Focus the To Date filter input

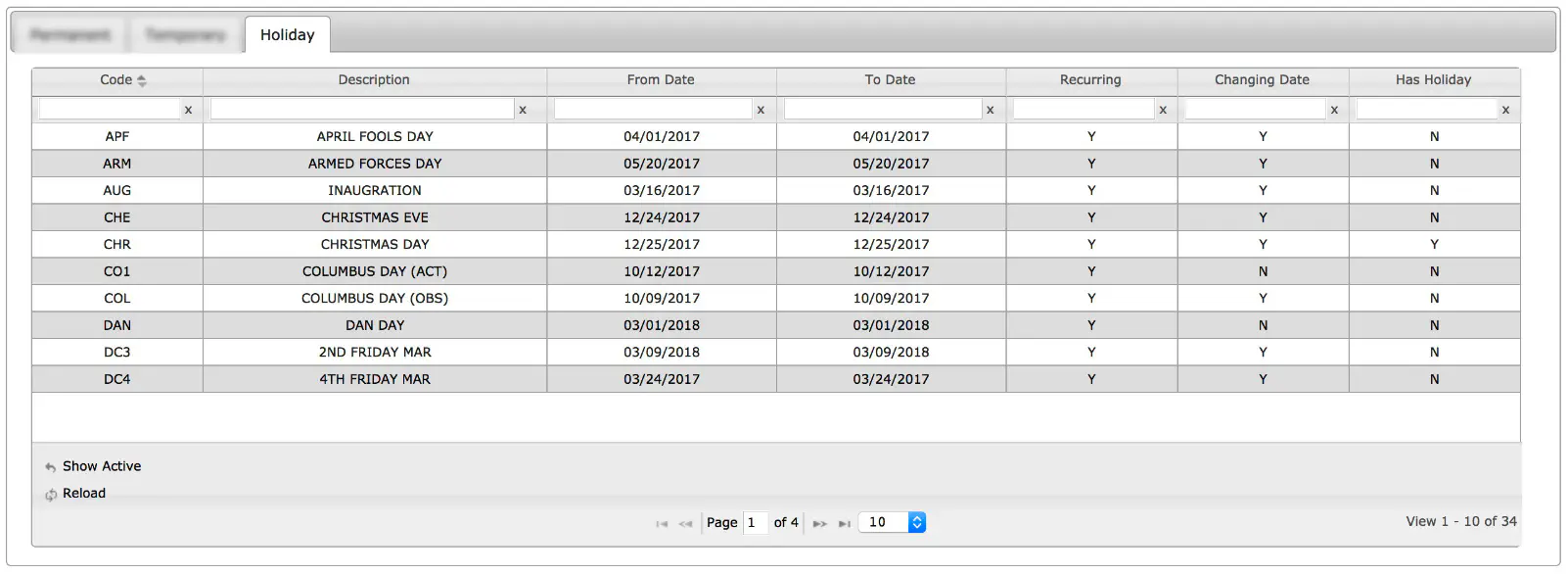(882, 109)
